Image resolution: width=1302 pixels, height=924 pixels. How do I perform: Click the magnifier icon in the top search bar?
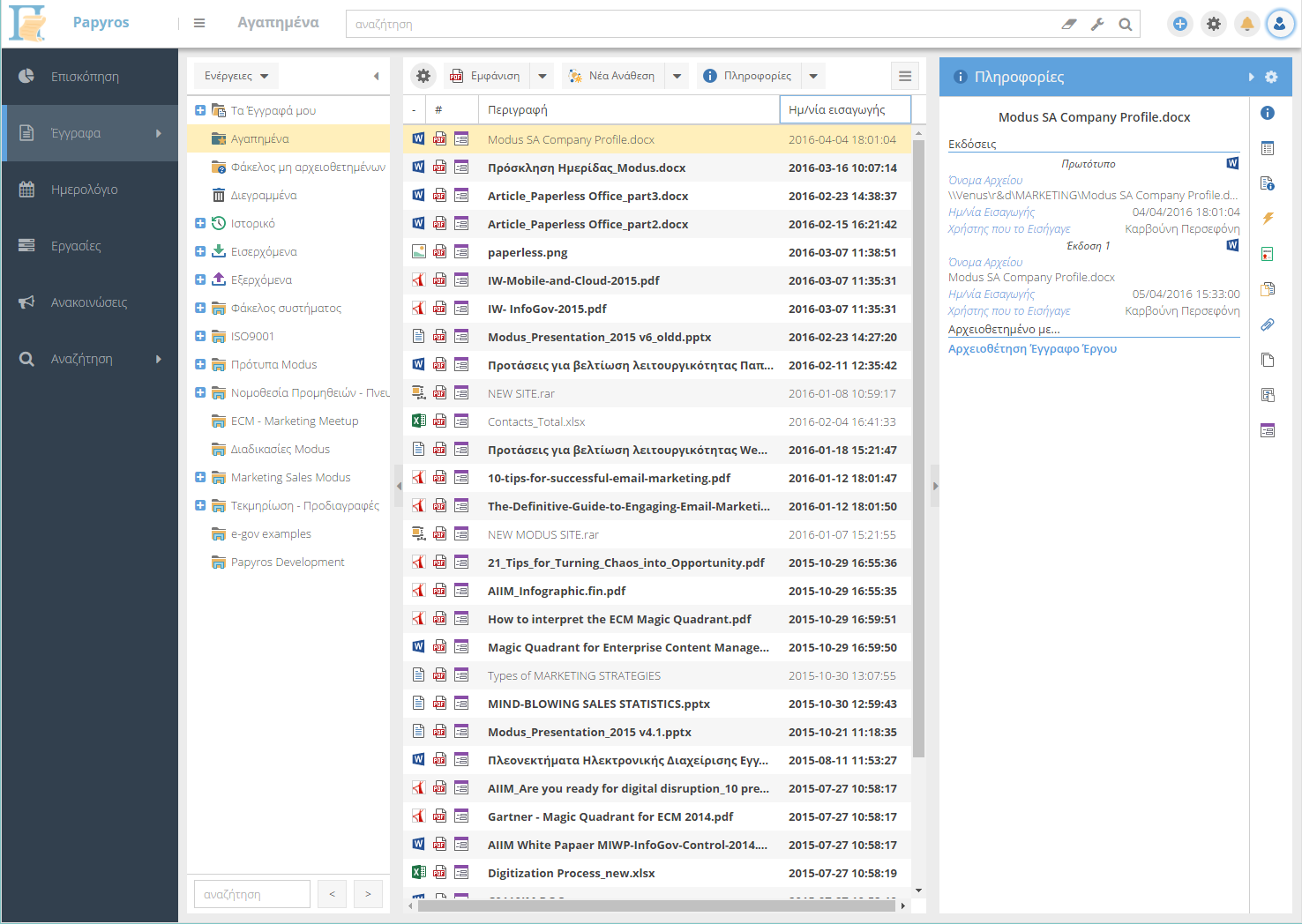tap(1126, 25)
